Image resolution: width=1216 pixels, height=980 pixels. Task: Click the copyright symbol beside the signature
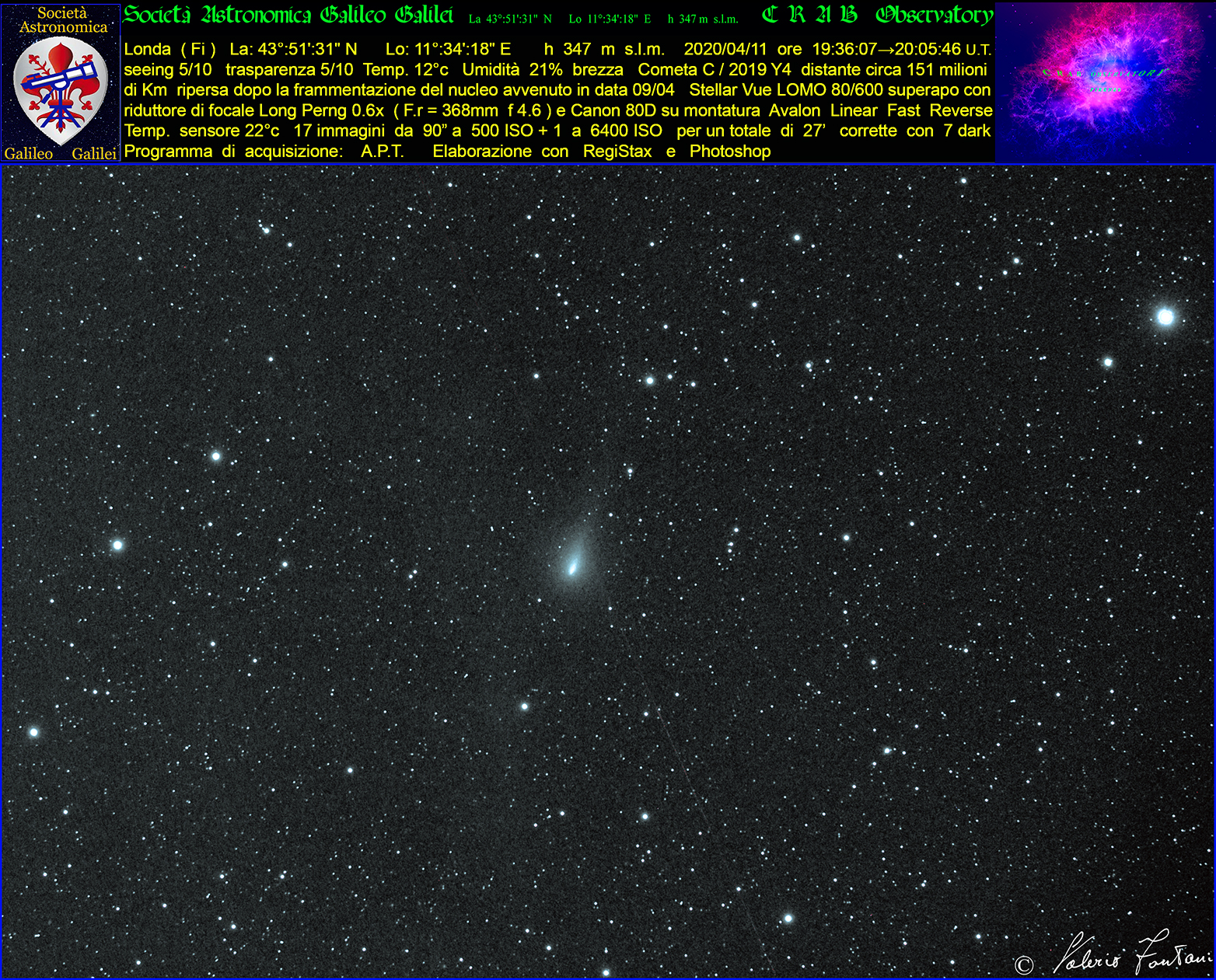(x=1024, y=964)
